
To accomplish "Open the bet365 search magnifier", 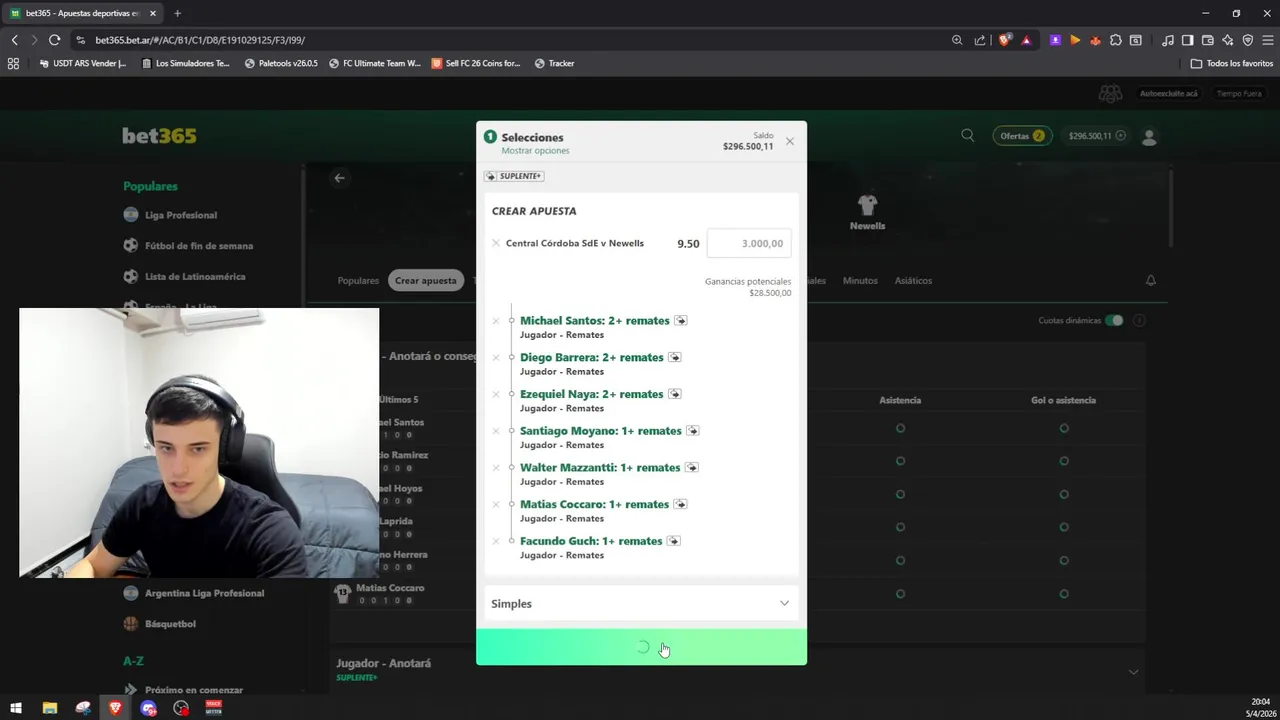I will click(x=968, y=135).
